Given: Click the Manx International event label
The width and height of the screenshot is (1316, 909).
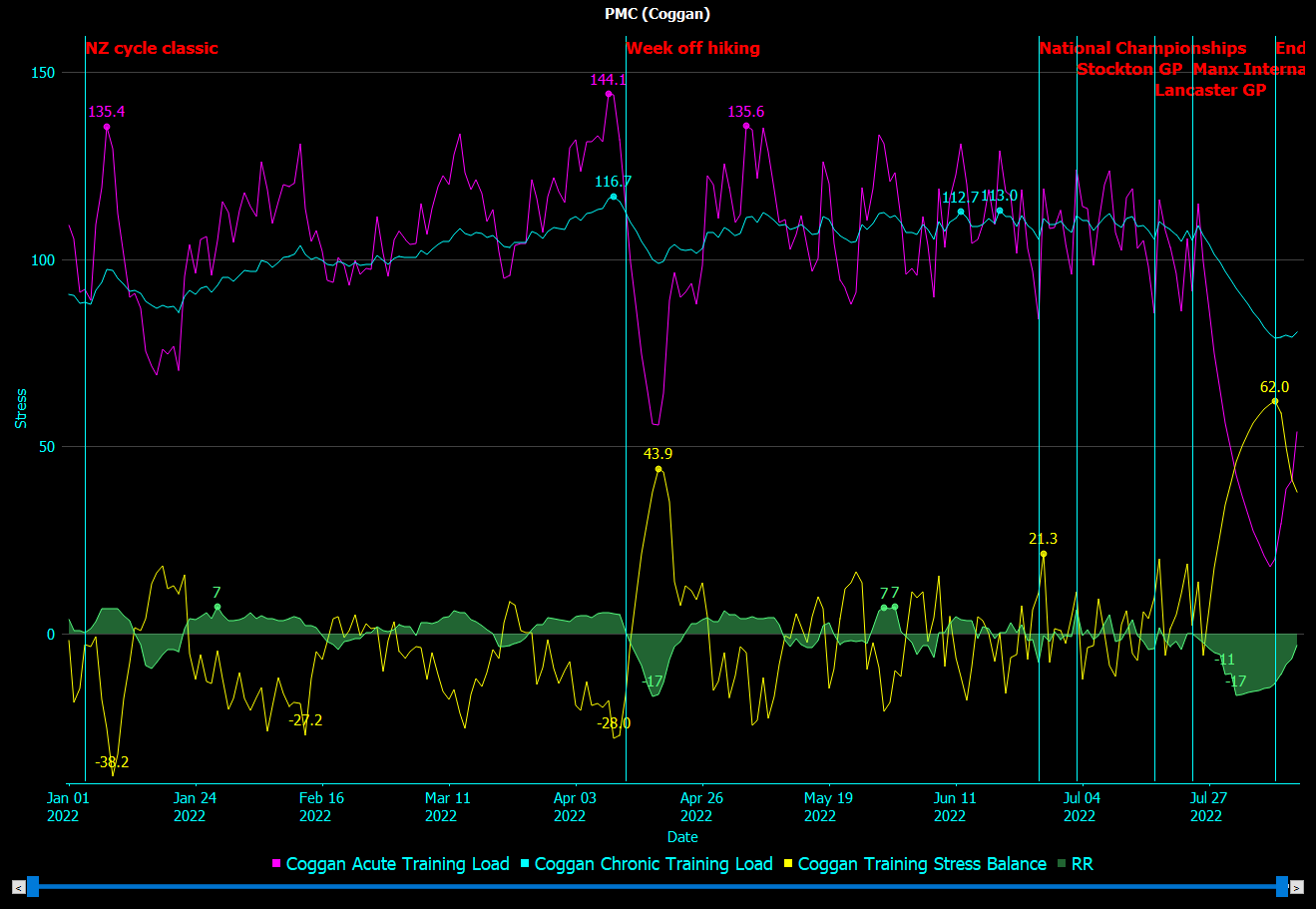Looking at the screenshot, I should coord(1249,69).
